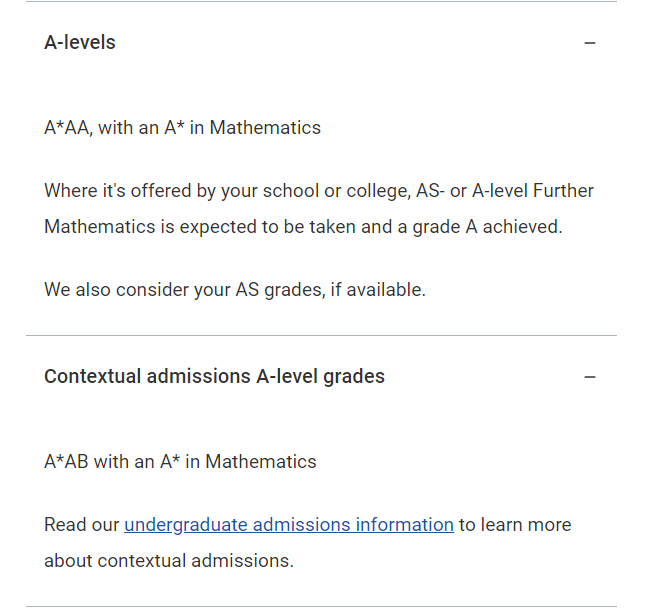Click the word 'Contextual' in the second heading
Image resolution: width=646 pixels, height=611 pixels.
coord(93,377)
